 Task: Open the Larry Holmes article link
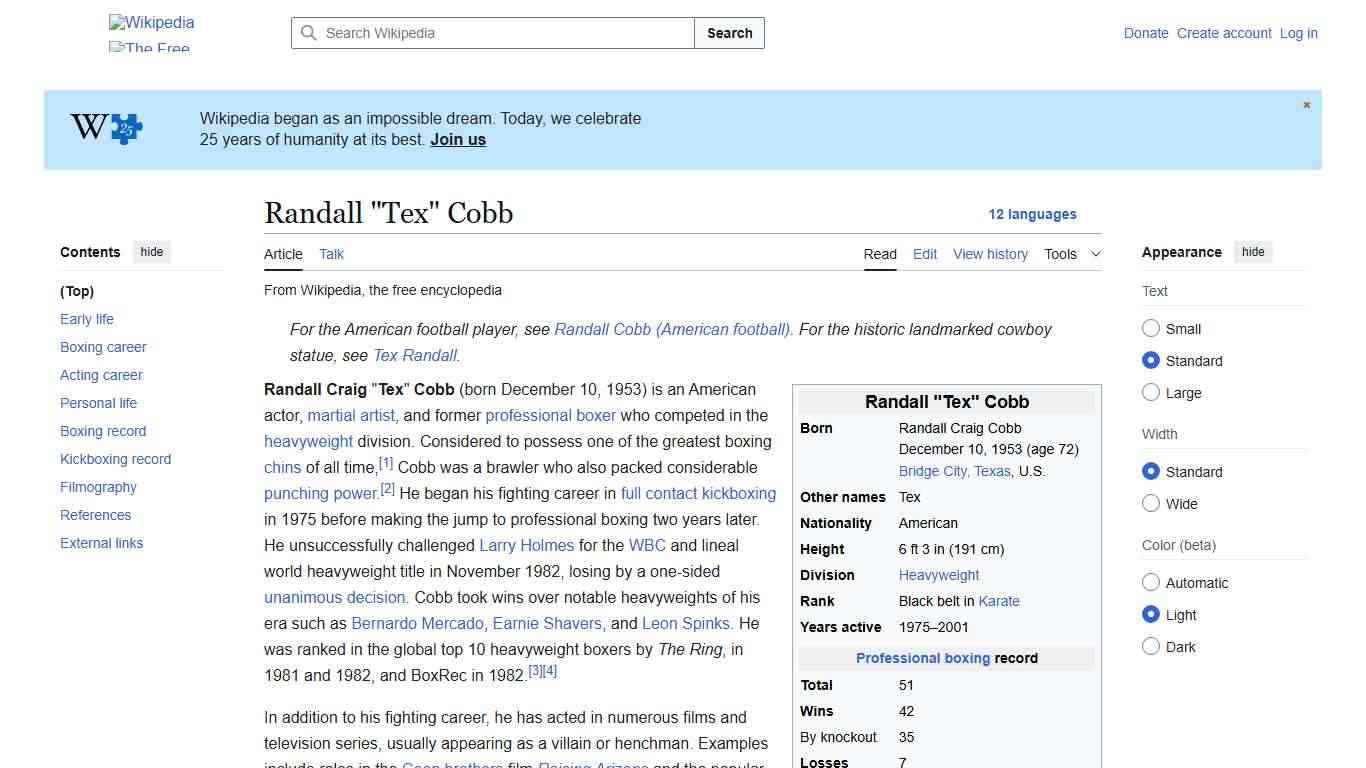(x=526, y=545)
